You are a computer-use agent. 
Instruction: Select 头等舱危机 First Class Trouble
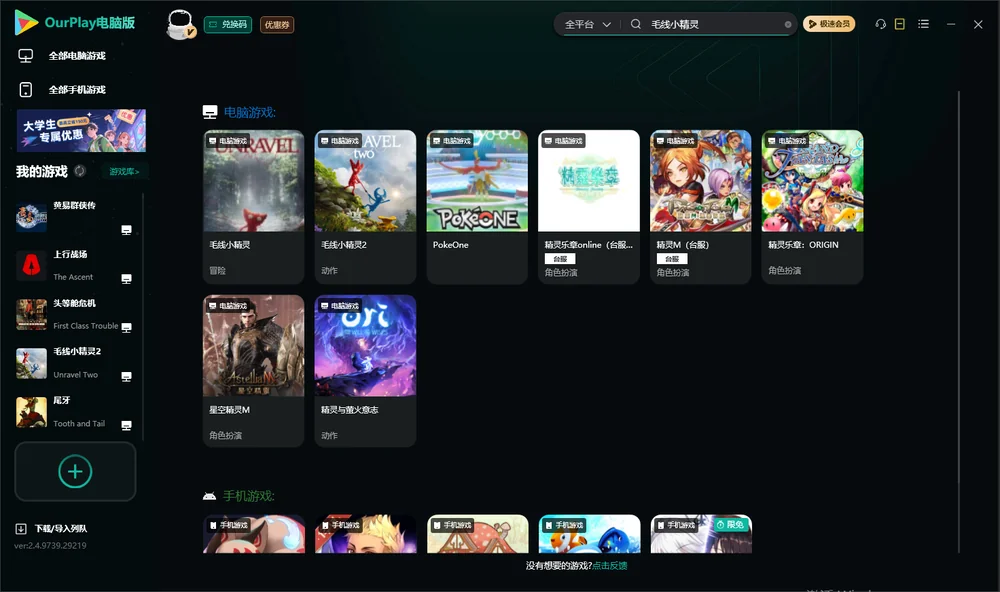click(75, 314)
